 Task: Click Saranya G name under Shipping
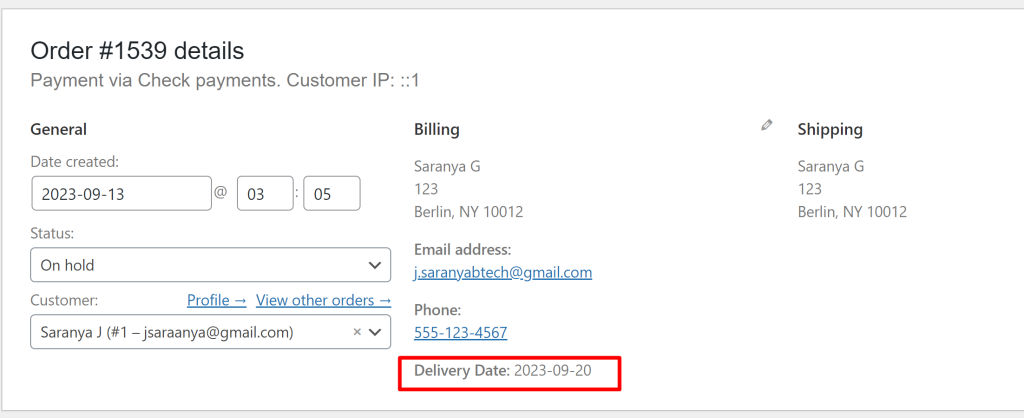point(831,166)
